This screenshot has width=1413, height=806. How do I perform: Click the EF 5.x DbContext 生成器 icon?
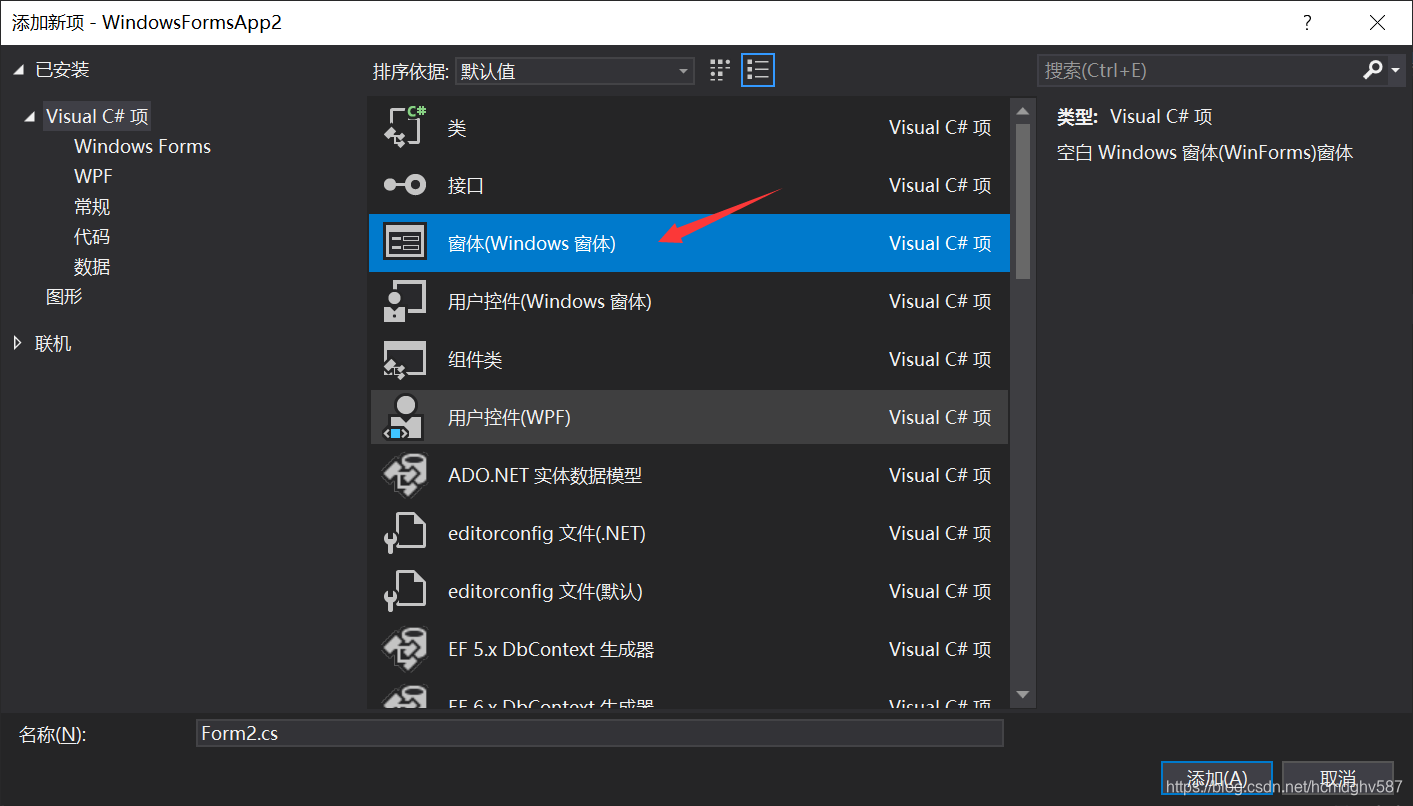[405, 649]
